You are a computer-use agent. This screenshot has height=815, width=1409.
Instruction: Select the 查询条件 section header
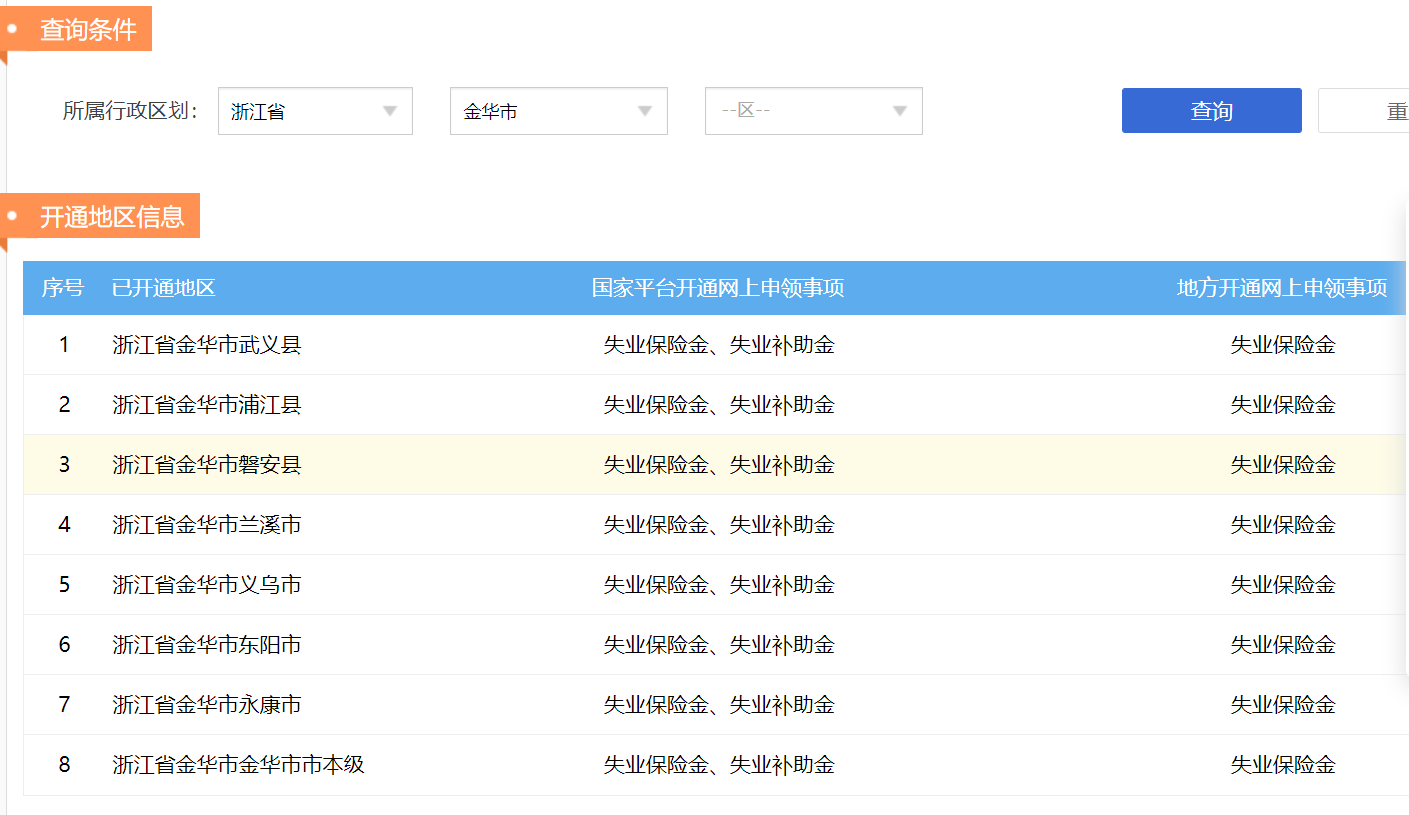point(88,30)
